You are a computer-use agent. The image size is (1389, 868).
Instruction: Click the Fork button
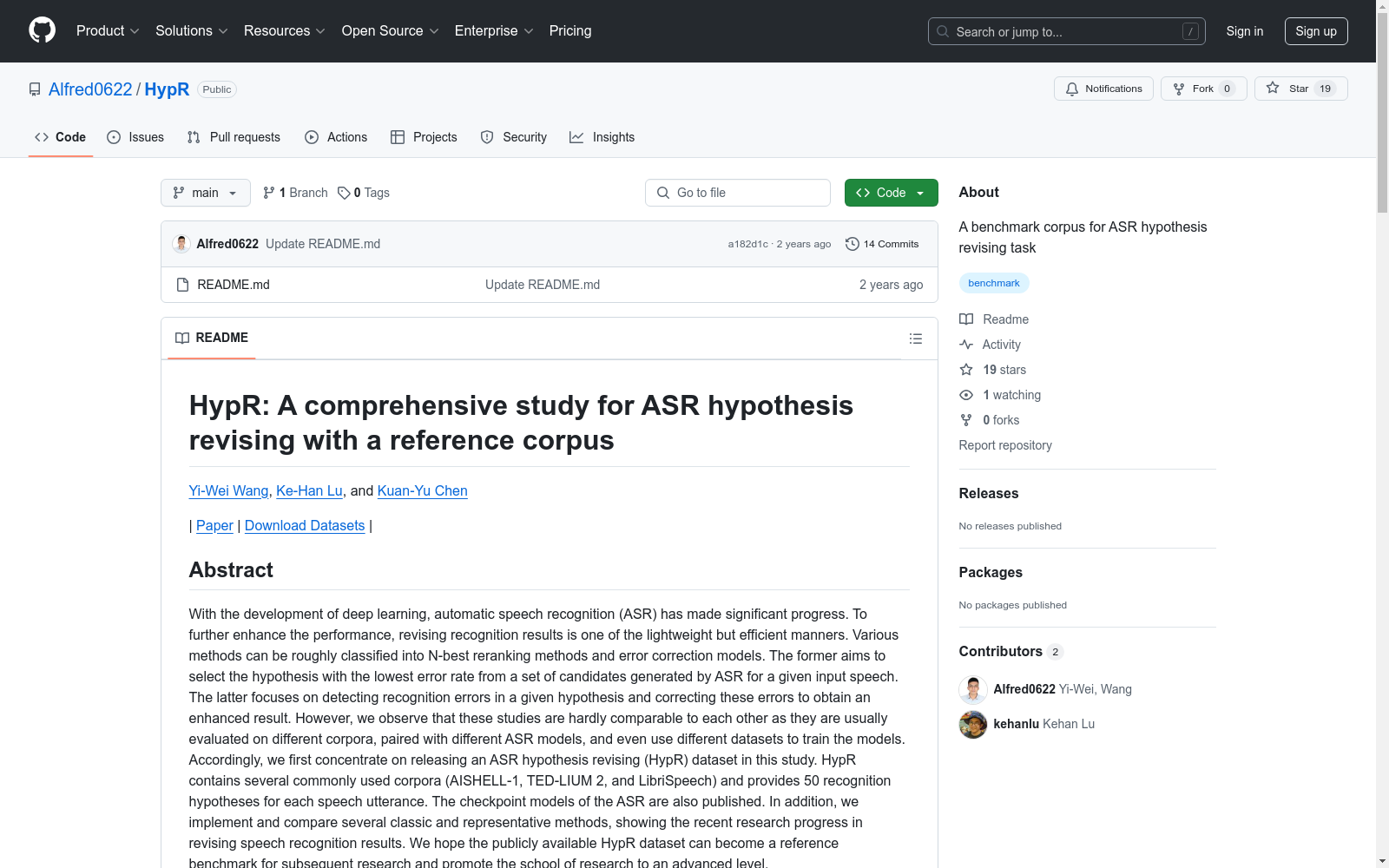1203,89
